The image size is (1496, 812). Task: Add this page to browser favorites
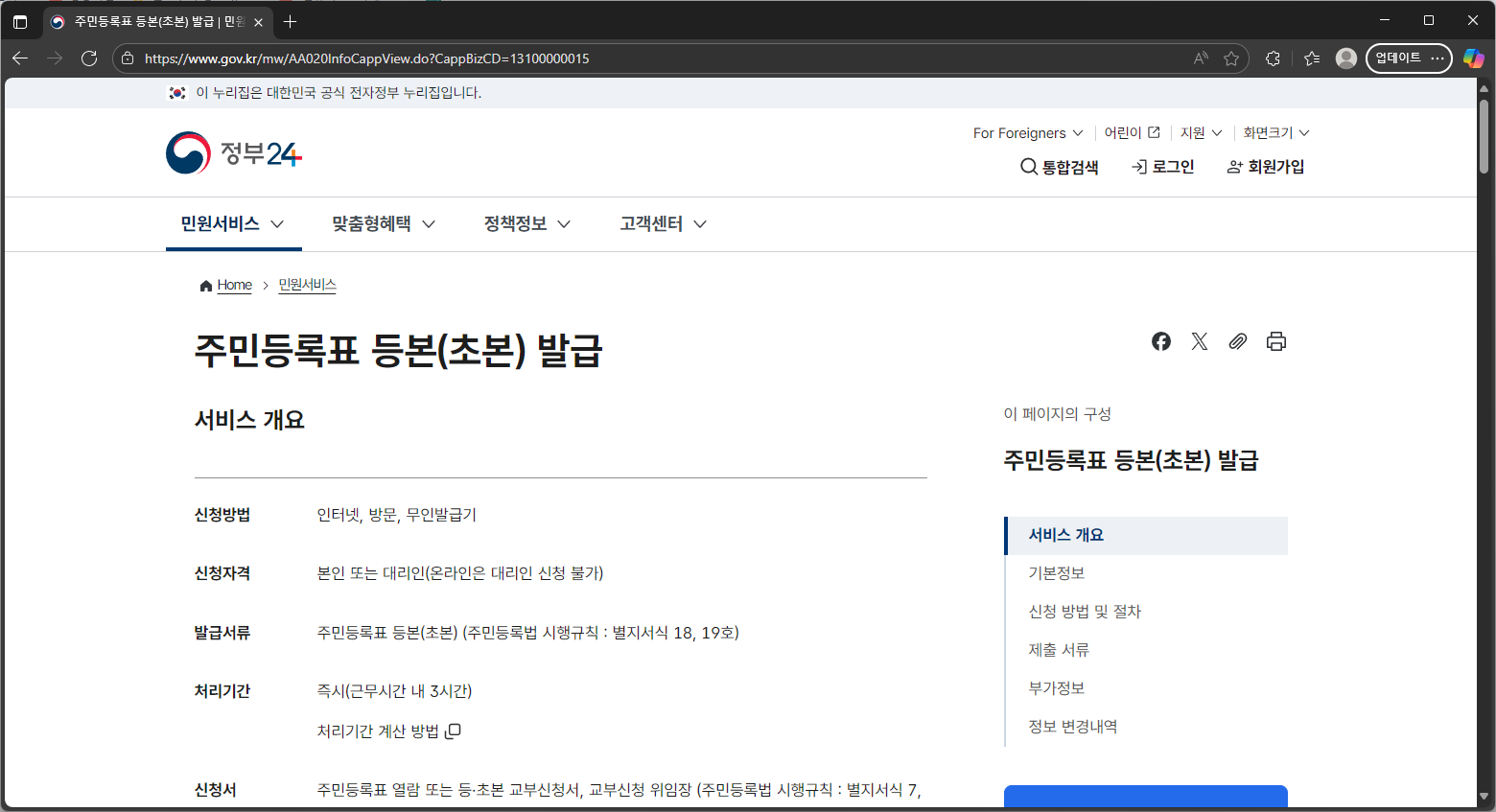pyautogui.click(x=1232, y=58)
